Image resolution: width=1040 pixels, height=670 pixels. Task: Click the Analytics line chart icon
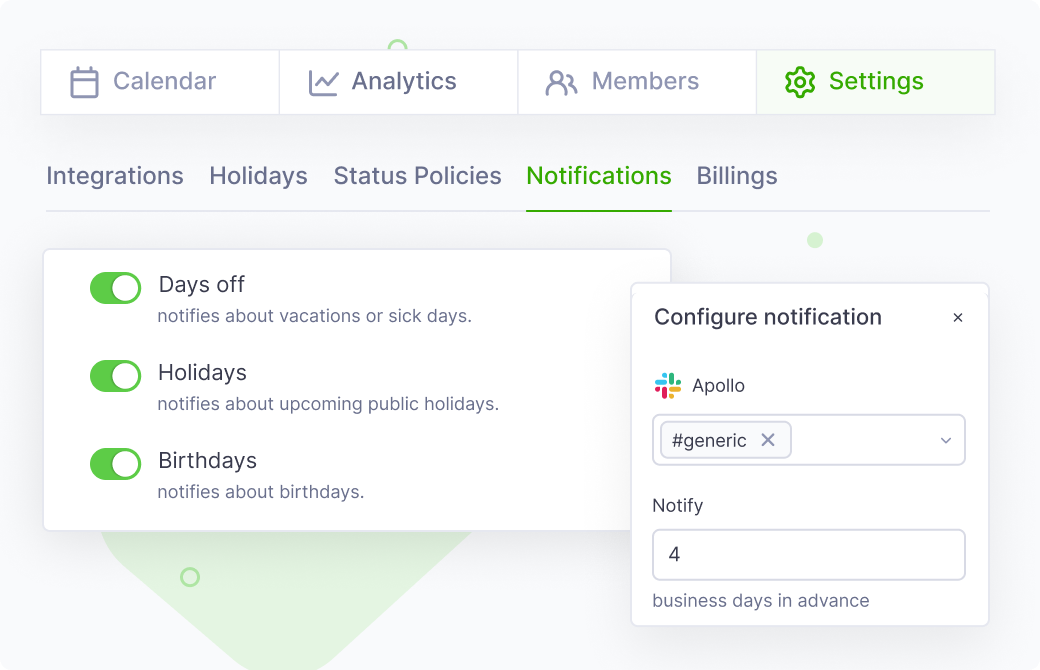(x=323, y=81)
